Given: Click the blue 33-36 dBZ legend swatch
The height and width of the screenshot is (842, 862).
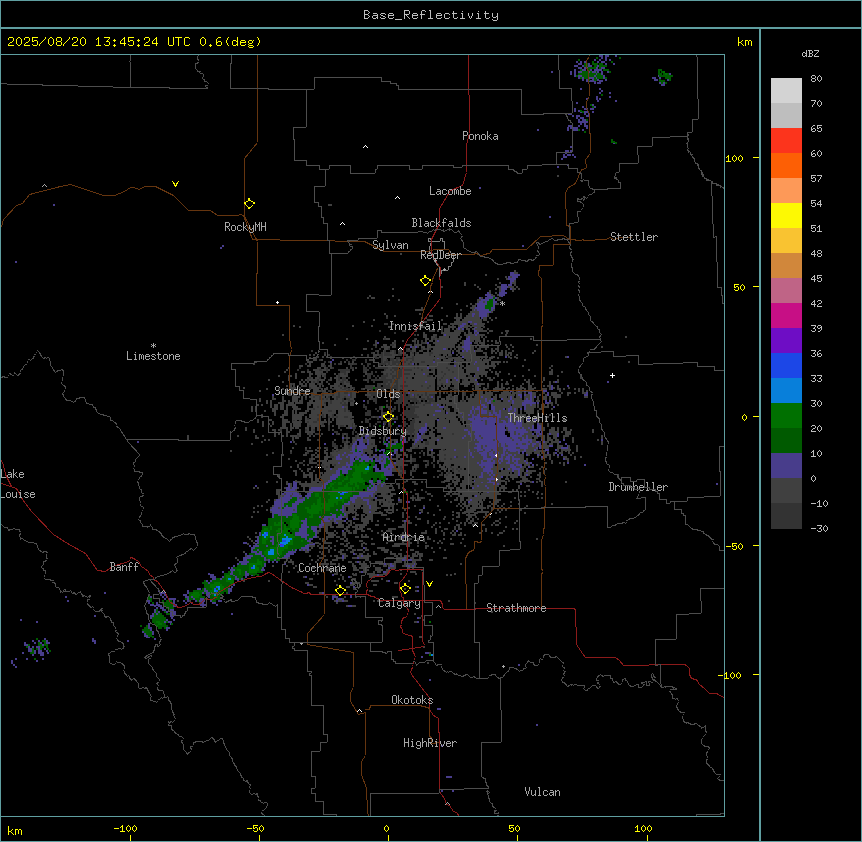Looking at the screenshot, I should 786,365.
